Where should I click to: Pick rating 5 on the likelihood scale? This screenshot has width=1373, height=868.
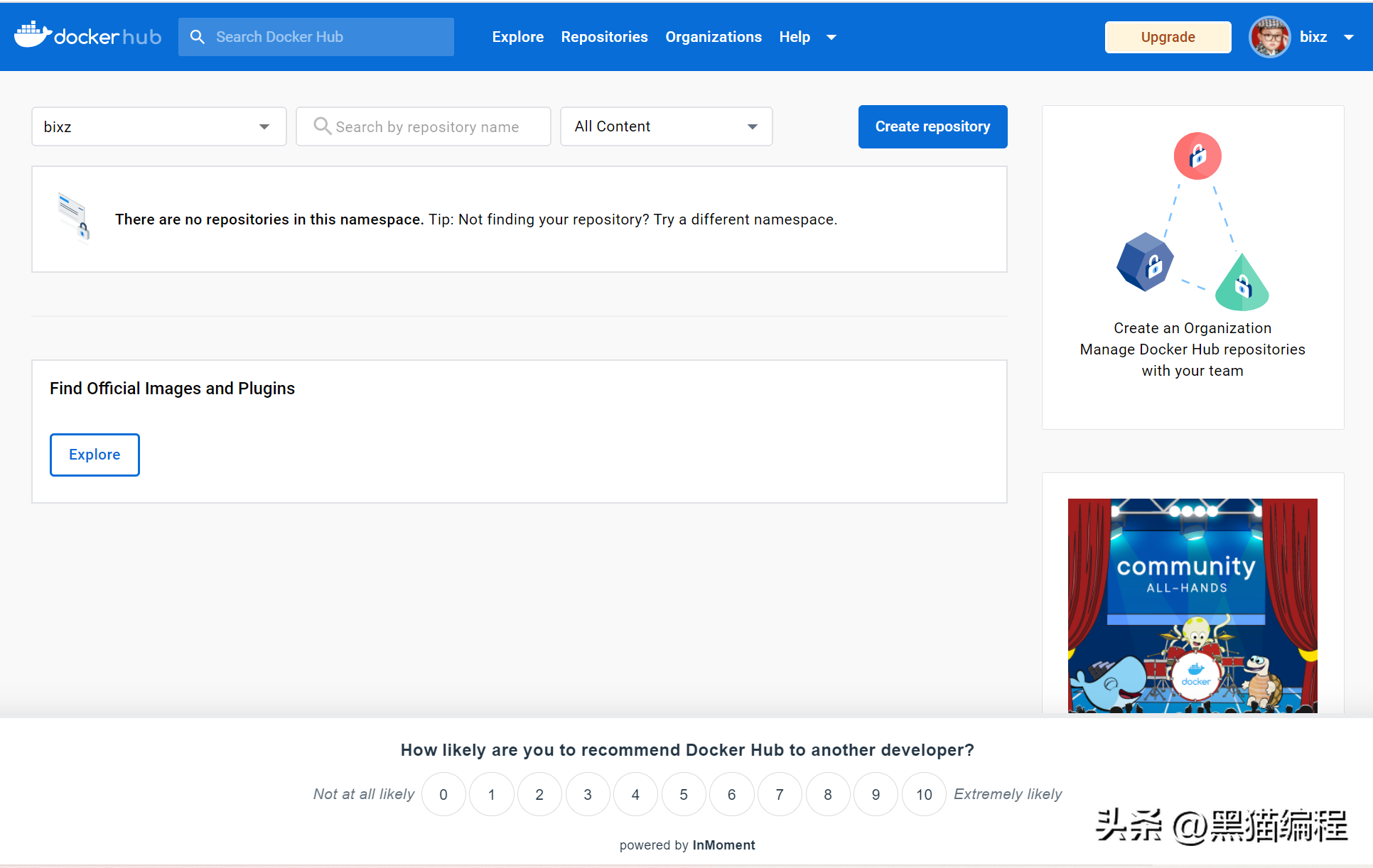tap(684, 794)
